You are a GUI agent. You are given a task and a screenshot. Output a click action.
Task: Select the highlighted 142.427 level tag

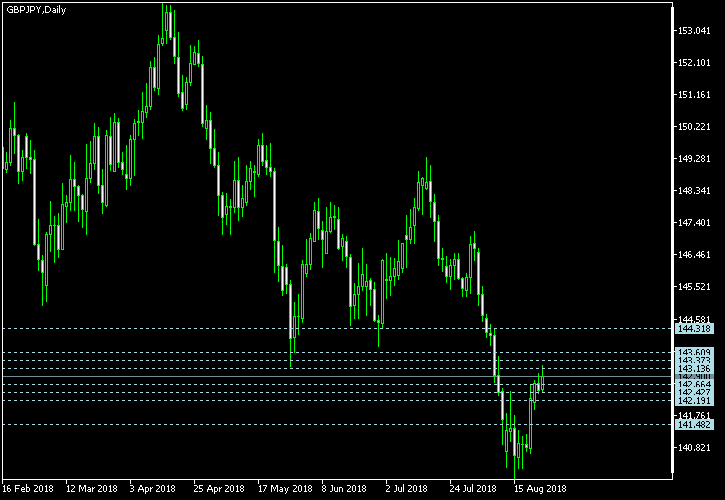694,393
